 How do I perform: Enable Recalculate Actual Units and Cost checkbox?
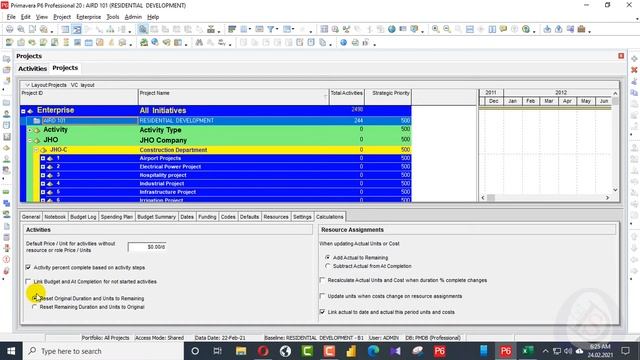point(322,280)
